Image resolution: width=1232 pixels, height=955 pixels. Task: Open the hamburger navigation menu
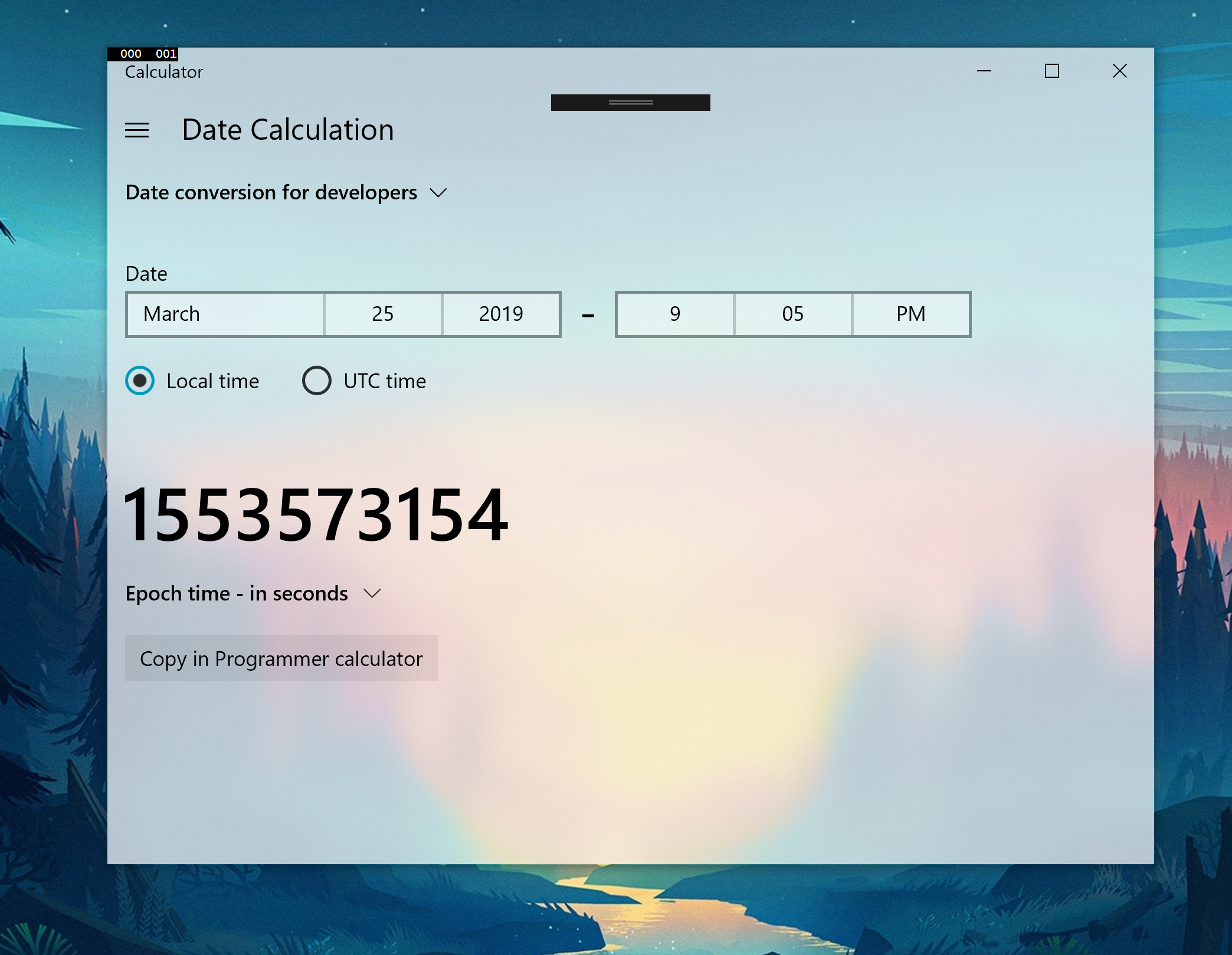pyautogui.click(x=137, y=128)
